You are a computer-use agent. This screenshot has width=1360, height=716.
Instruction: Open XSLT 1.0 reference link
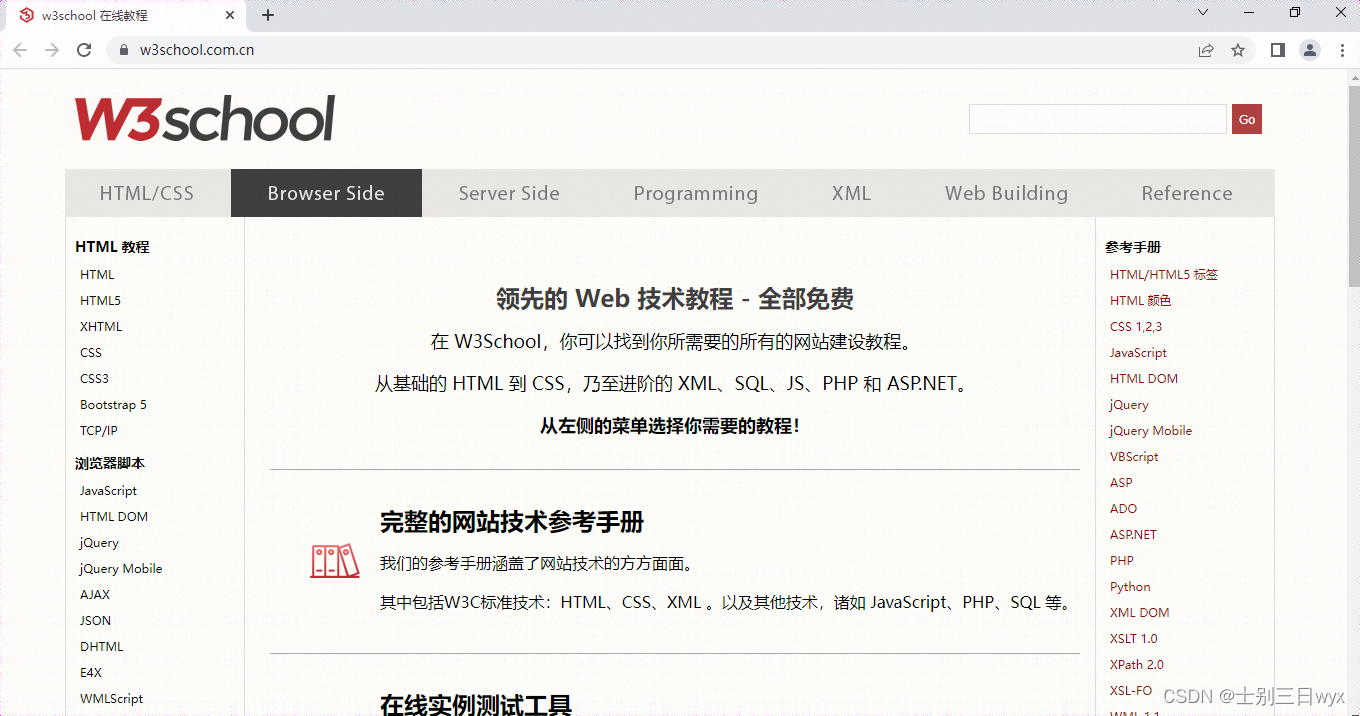click(x=1134, y=639)
